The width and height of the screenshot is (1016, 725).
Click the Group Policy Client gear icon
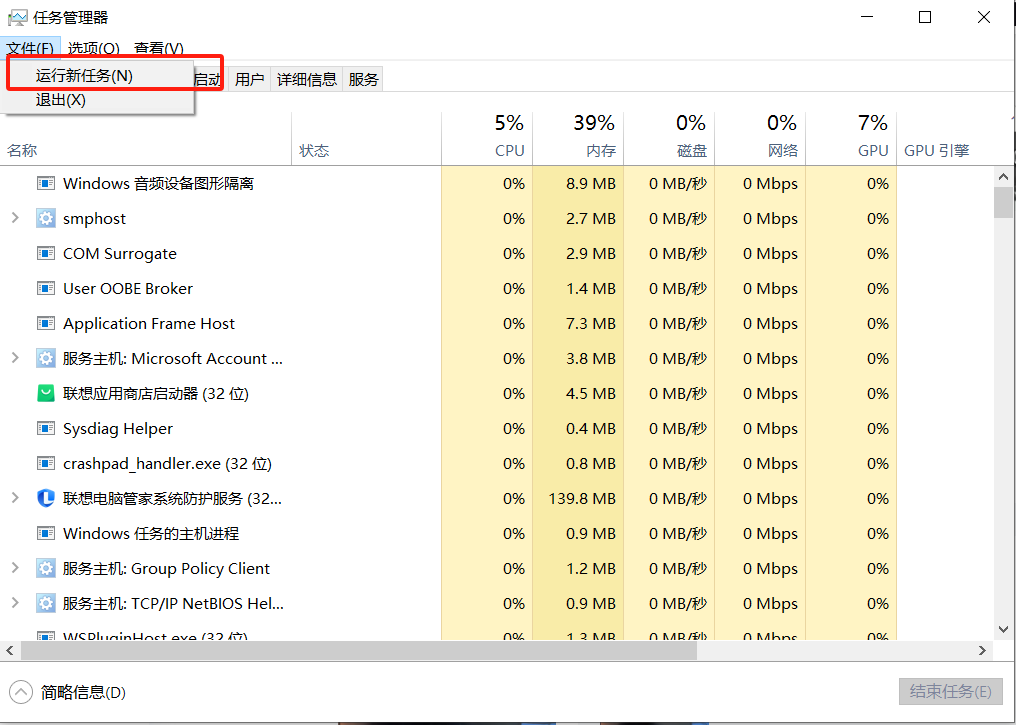(45, 568)
